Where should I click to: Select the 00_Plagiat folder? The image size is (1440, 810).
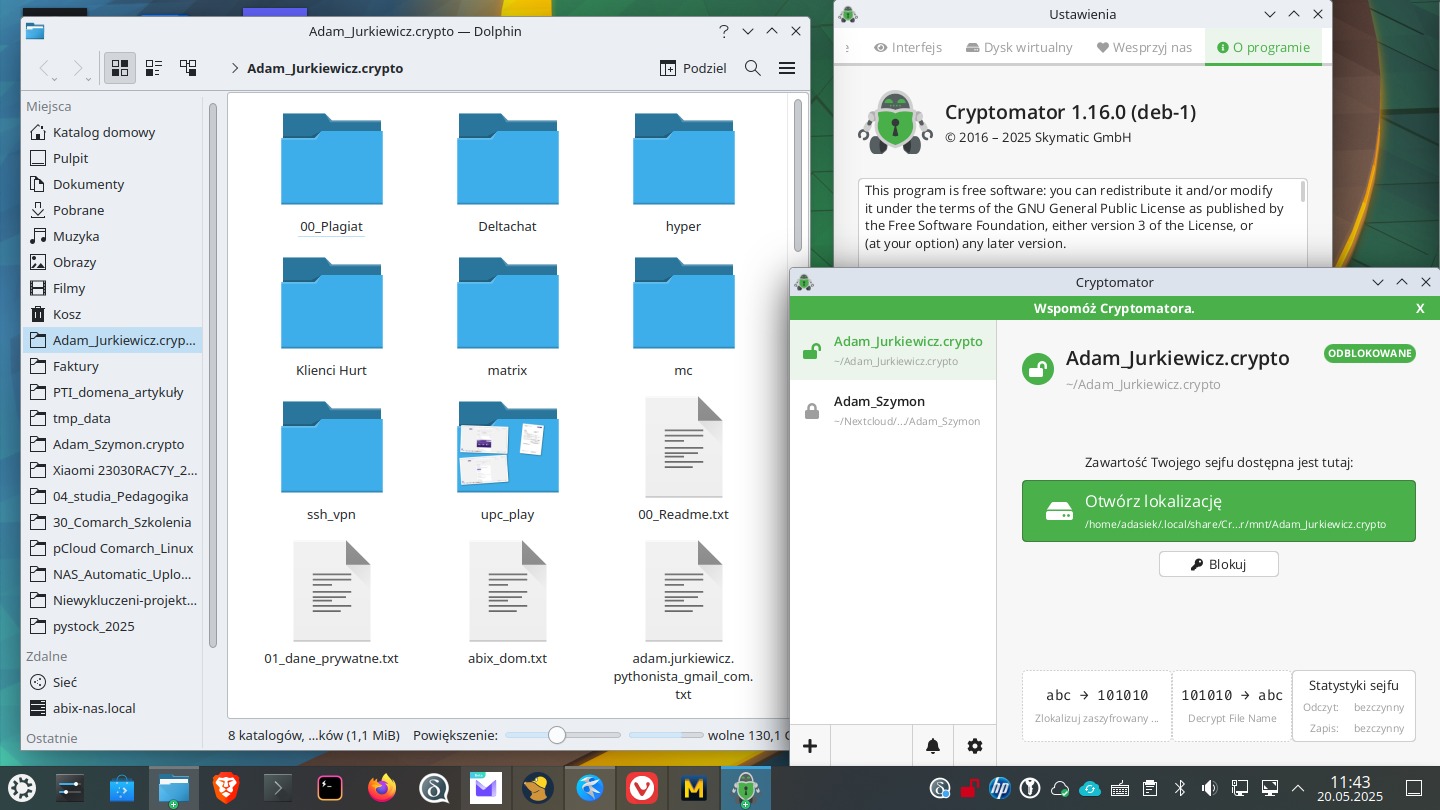[x=331, y=173]
